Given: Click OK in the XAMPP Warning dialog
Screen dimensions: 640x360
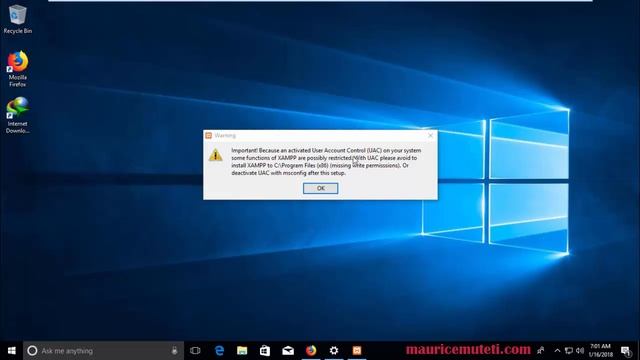Looking at the screenshot, I should point(320,188).
